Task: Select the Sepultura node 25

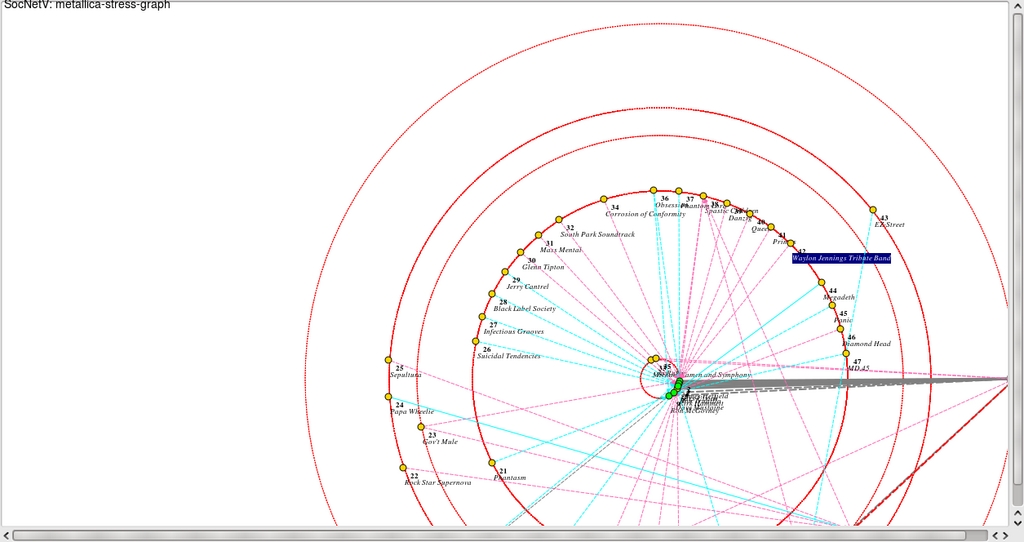Action: click(x=388, y=360)
